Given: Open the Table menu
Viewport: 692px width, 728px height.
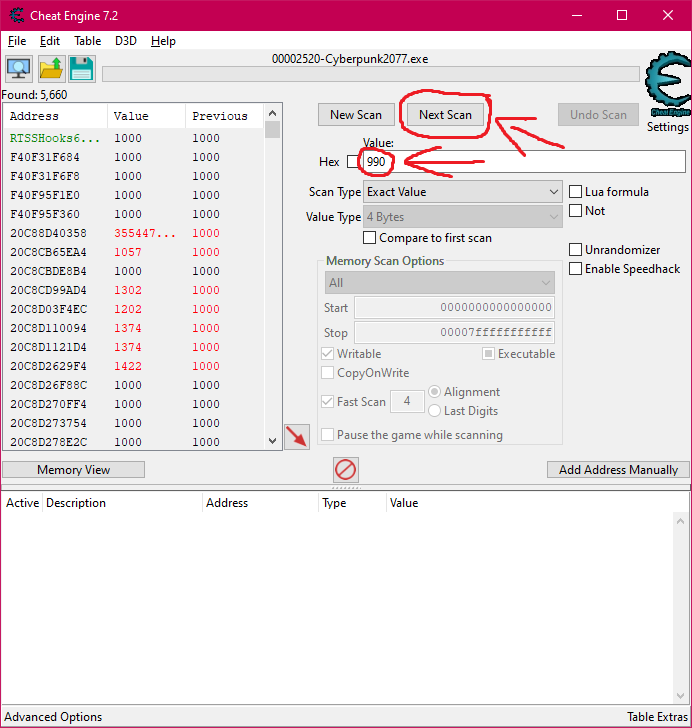Looking at the screenshot, I should click(87, 41).
